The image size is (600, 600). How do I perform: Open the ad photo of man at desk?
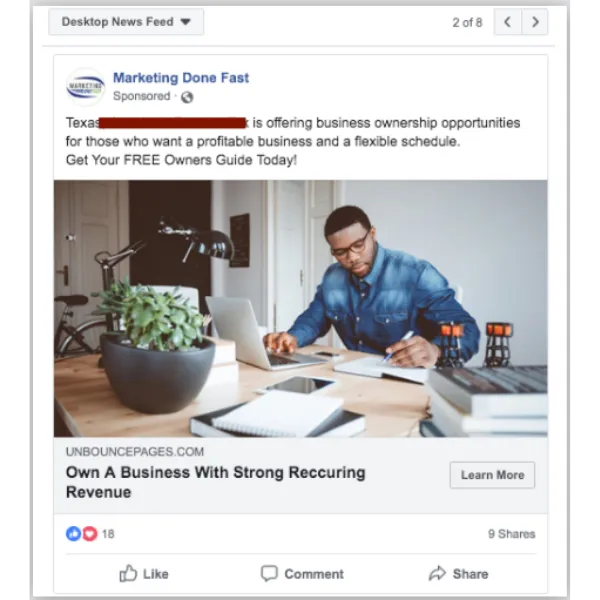point(300,308)
